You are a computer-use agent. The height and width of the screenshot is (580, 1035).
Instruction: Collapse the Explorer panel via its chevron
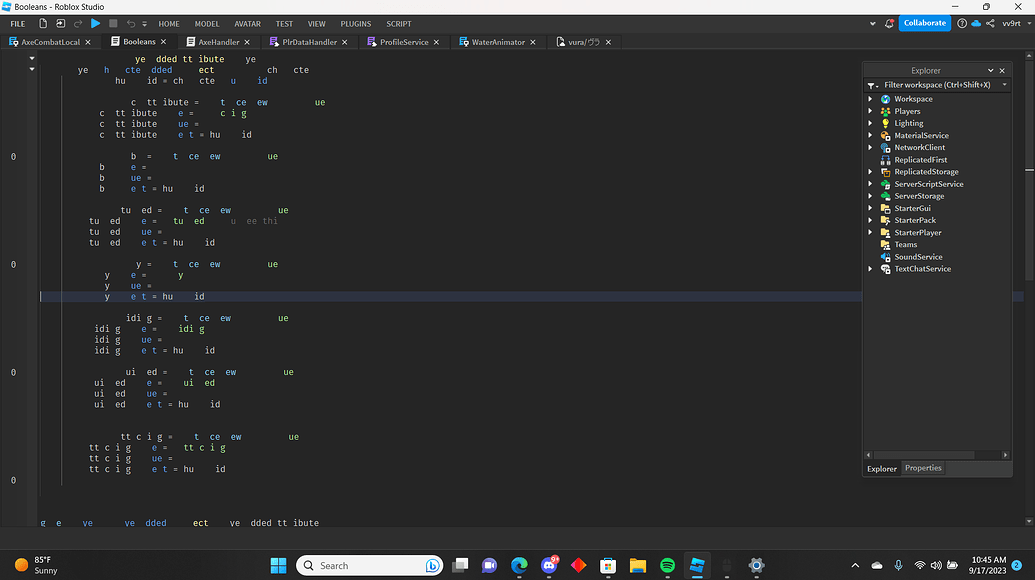[x=990, y=70]
